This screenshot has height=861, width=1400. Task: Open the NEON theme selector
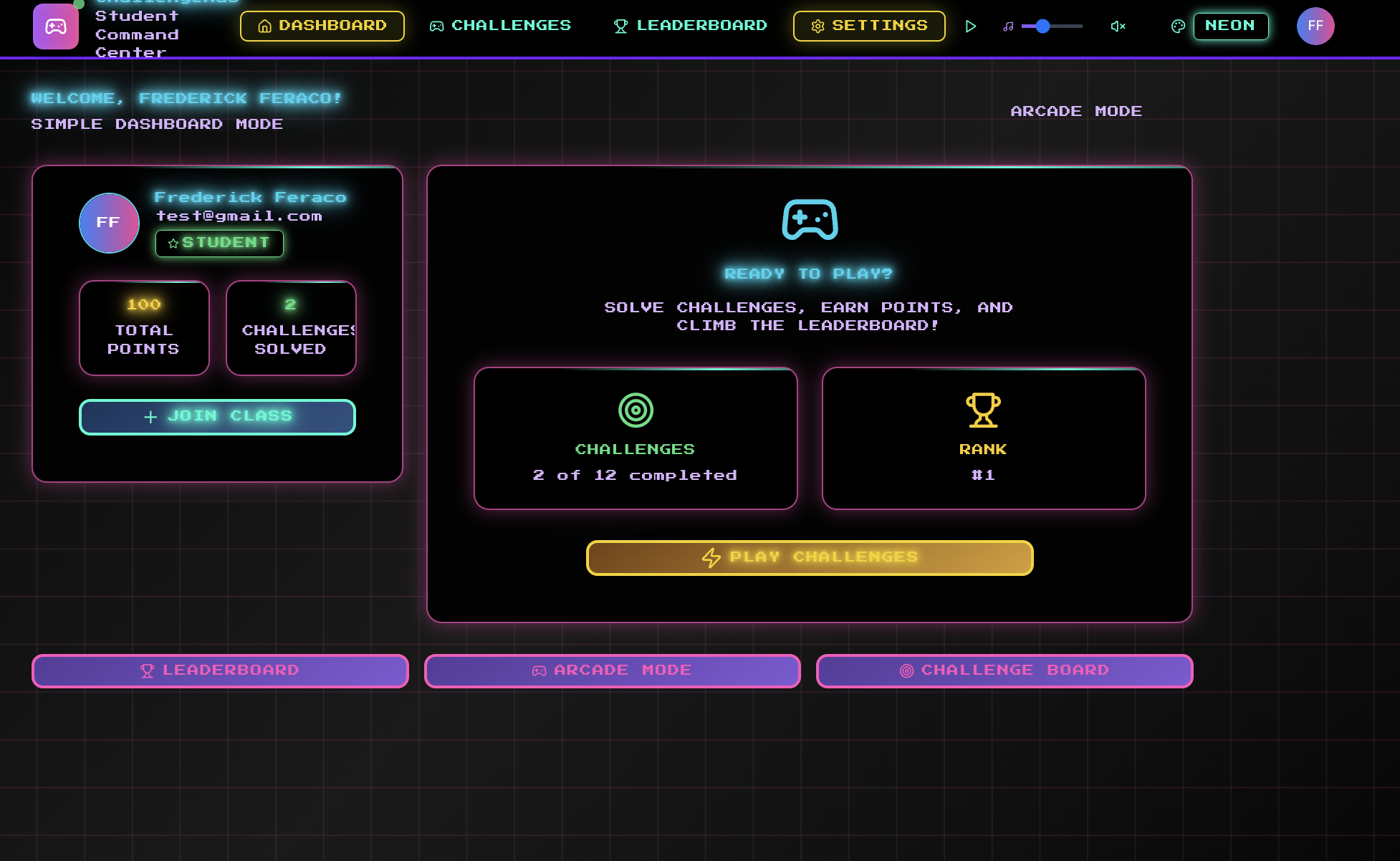click(1230, 27)
